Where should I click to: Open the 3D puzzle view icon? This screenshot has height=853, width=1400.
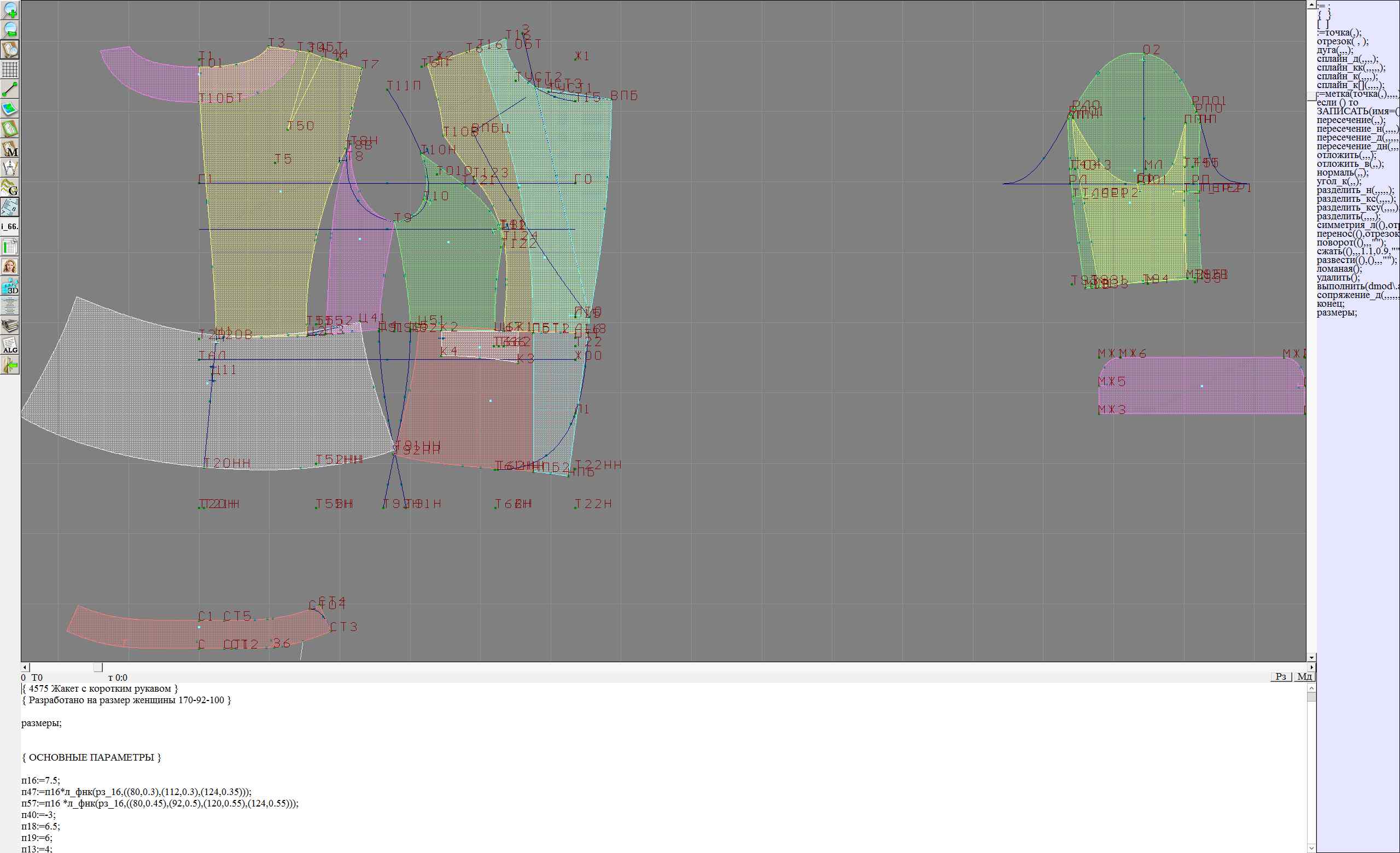coord(10,286)
